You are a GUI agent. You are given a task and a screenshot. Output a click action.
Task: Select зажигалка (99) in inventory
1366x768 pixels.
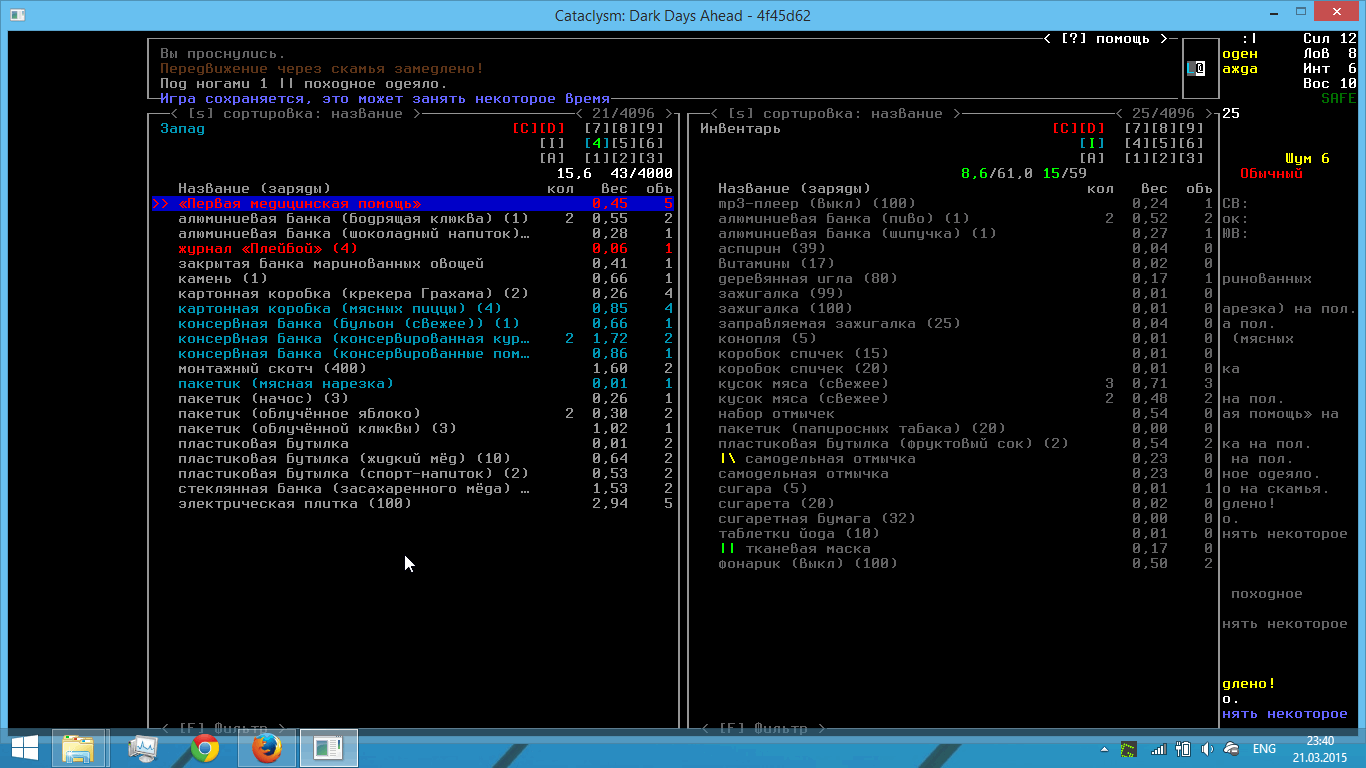953,294
